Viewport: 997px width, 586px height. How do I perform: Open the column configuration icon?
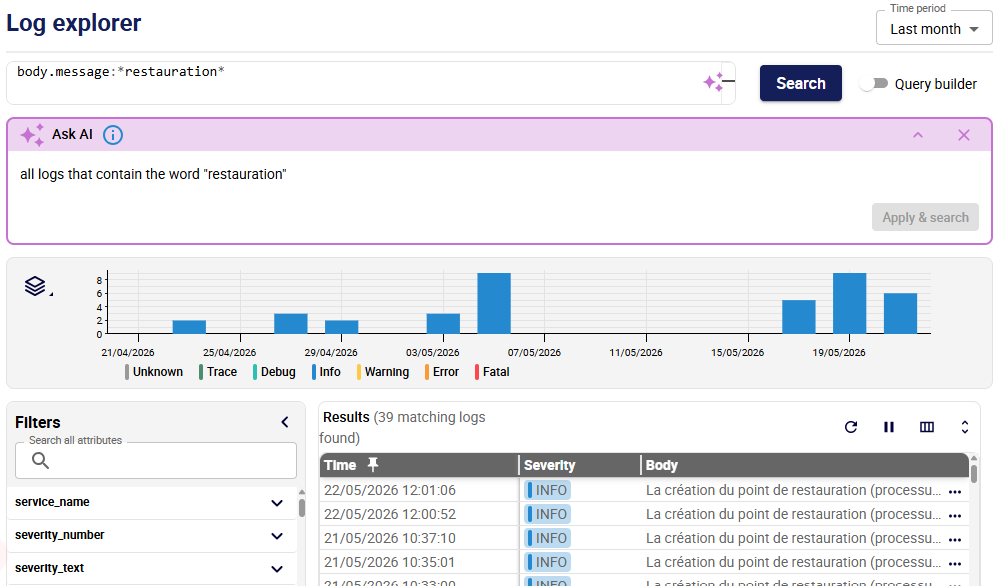(927, 427)
